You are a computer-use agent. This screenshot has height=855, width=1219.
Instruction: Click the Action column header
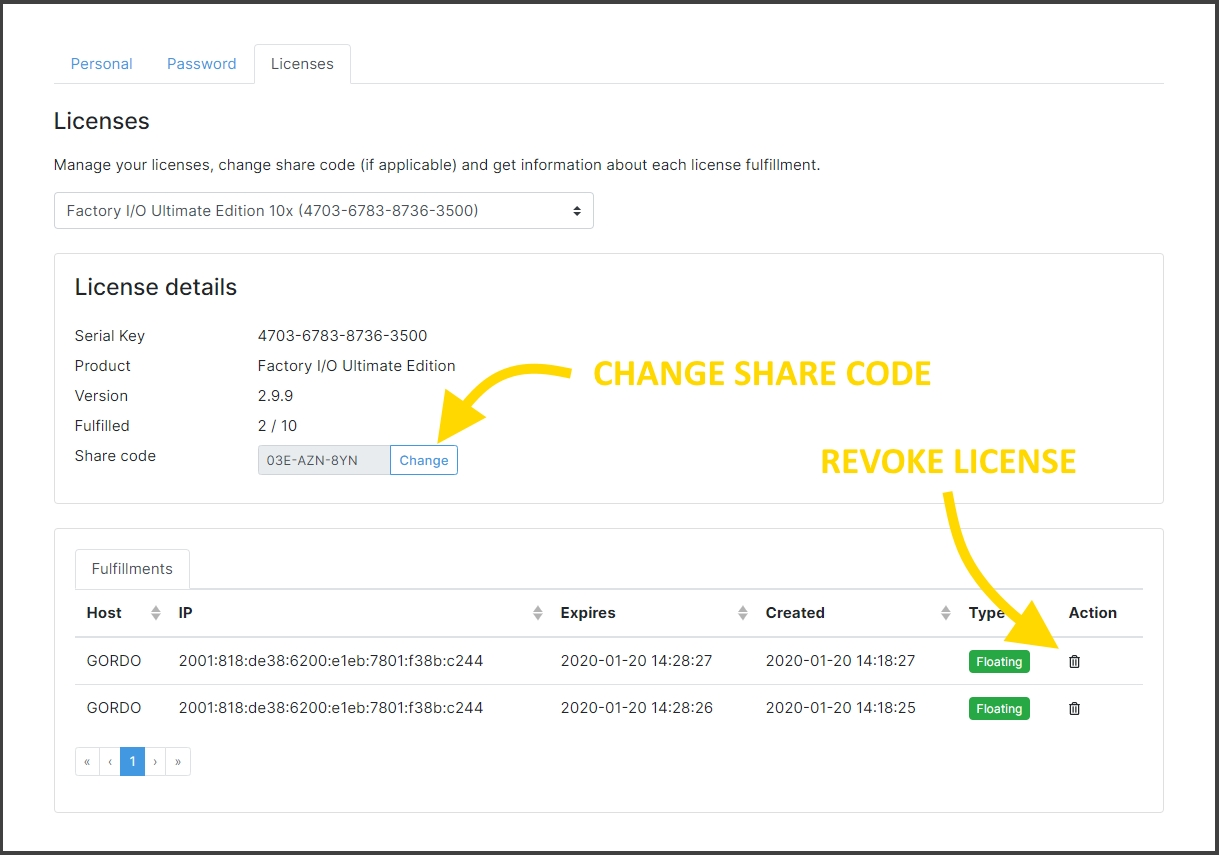tap(1093, 613)
